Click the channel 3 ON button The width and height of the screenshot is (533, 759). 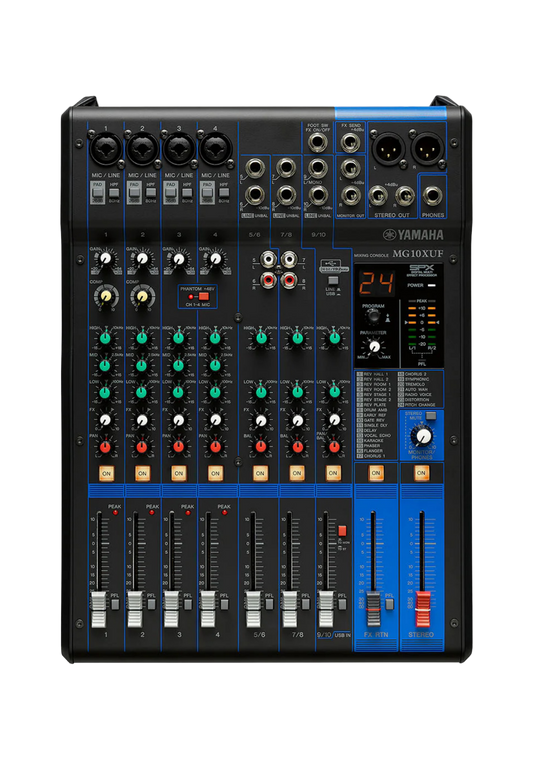tap(179, 473)
